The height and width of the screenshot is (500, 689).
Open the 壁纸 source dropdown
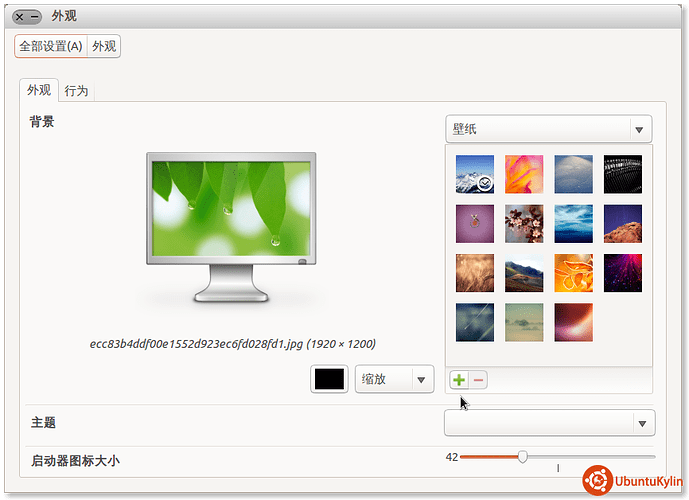(x=548, y=129)
